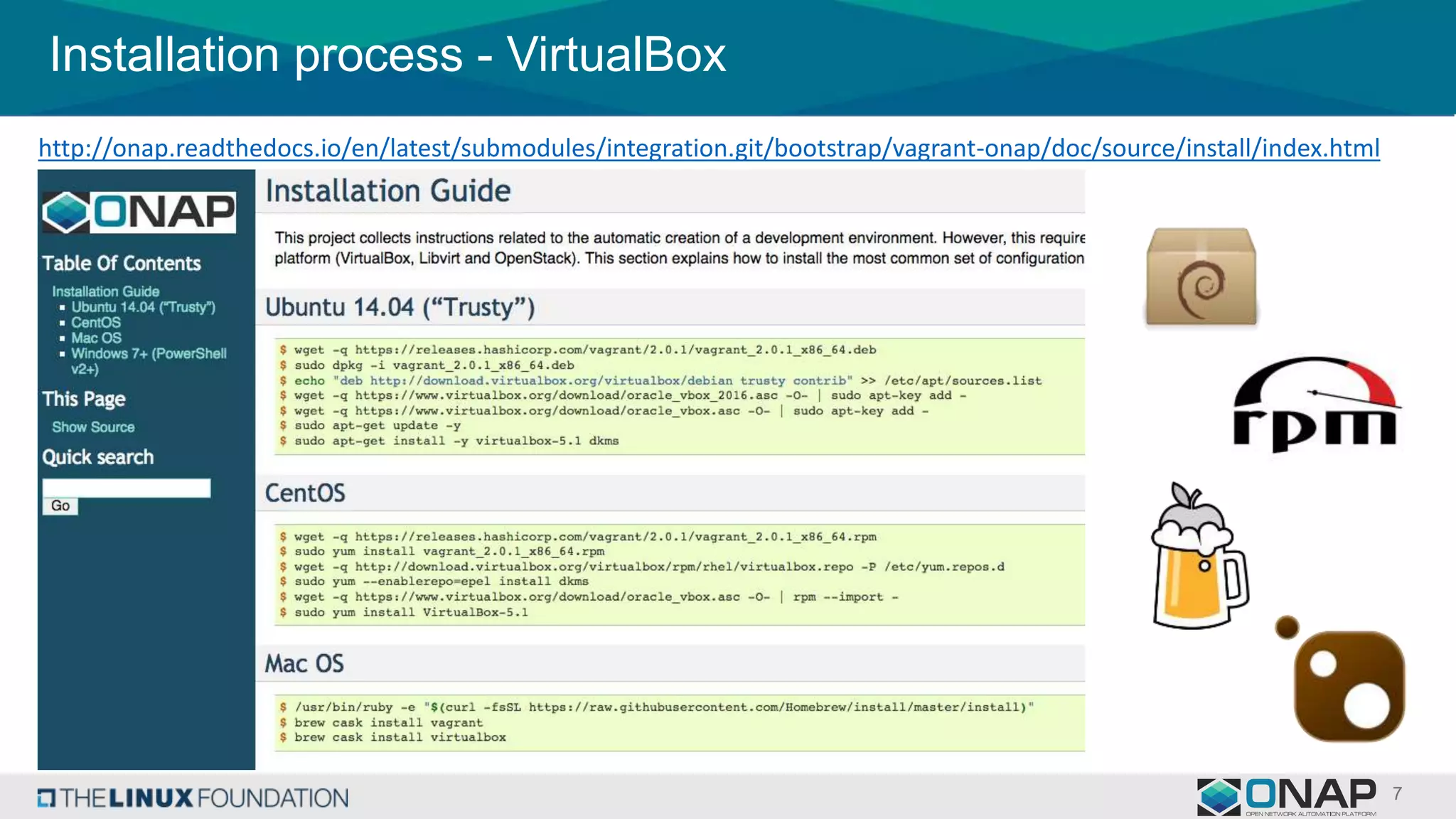Click the slide title Installation process - VirtualBox

[388, 55]
